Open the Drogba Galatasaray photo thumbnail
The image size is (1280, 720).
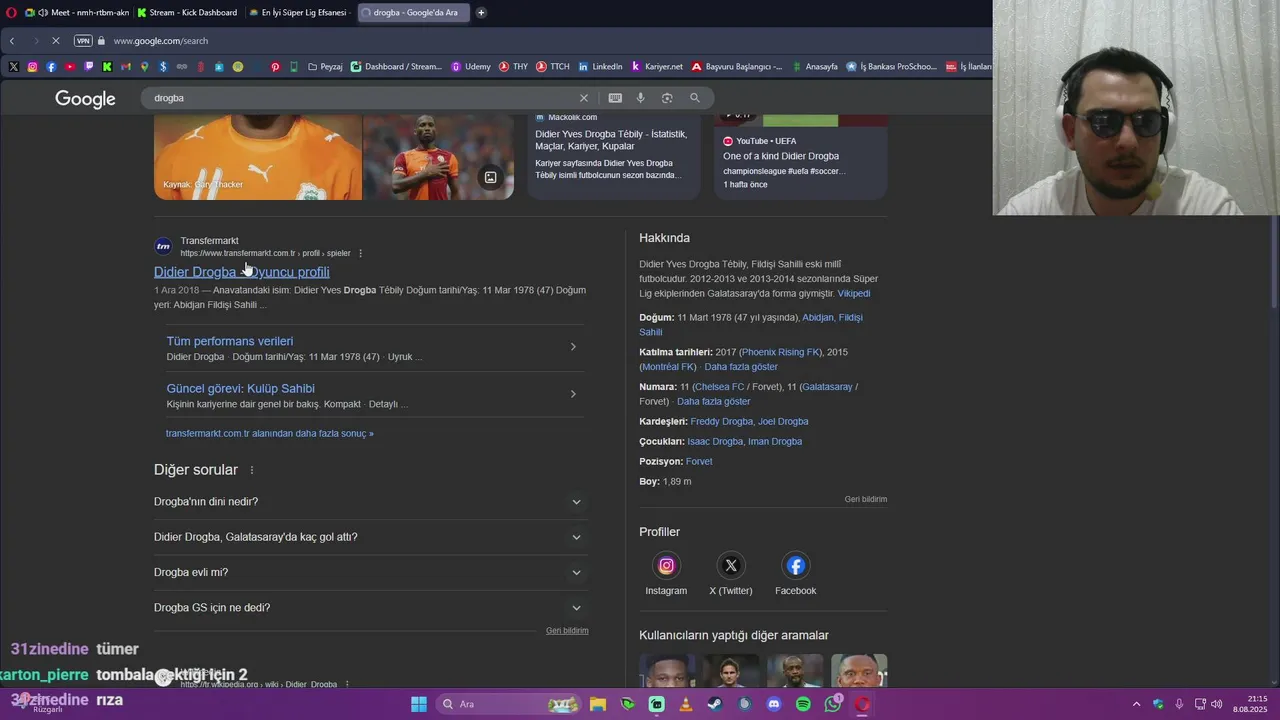pyautogui.click(x=438, y=157)
